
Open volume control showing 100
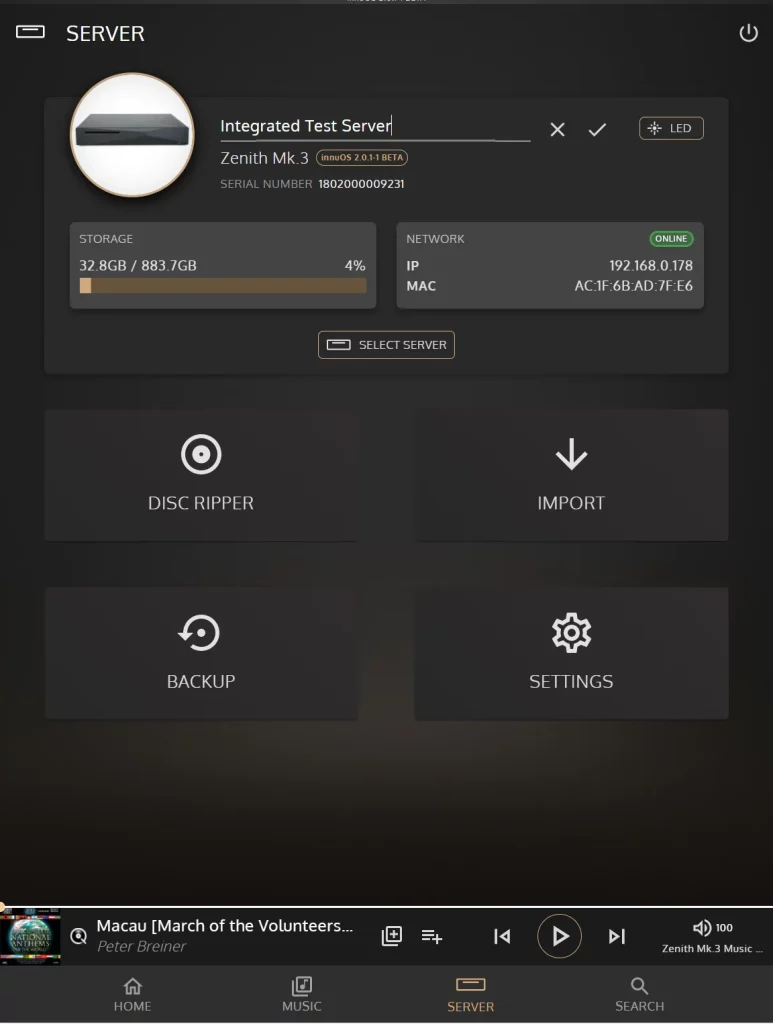[x=712, y=928]
